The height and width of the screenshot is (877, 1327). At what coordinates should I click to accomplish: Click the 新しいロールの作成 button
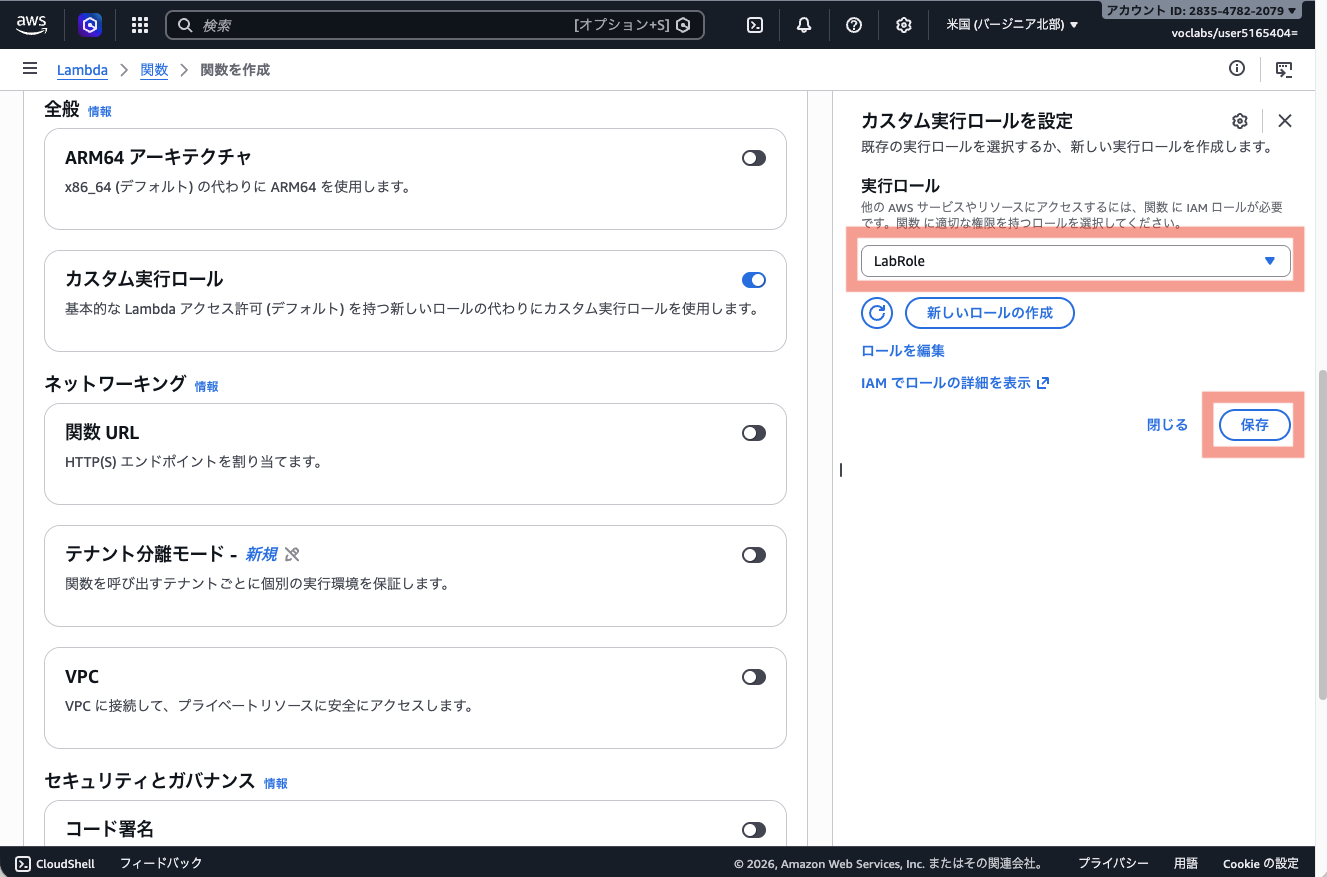(990, 313)
